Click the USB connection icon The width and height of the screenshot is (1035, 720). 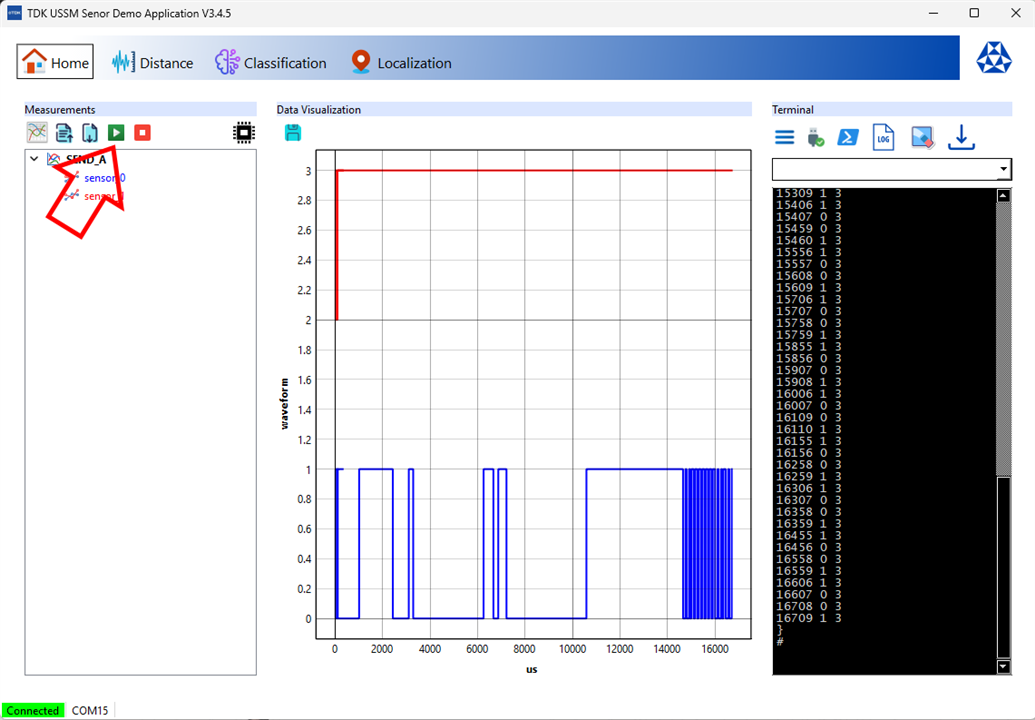816,138
